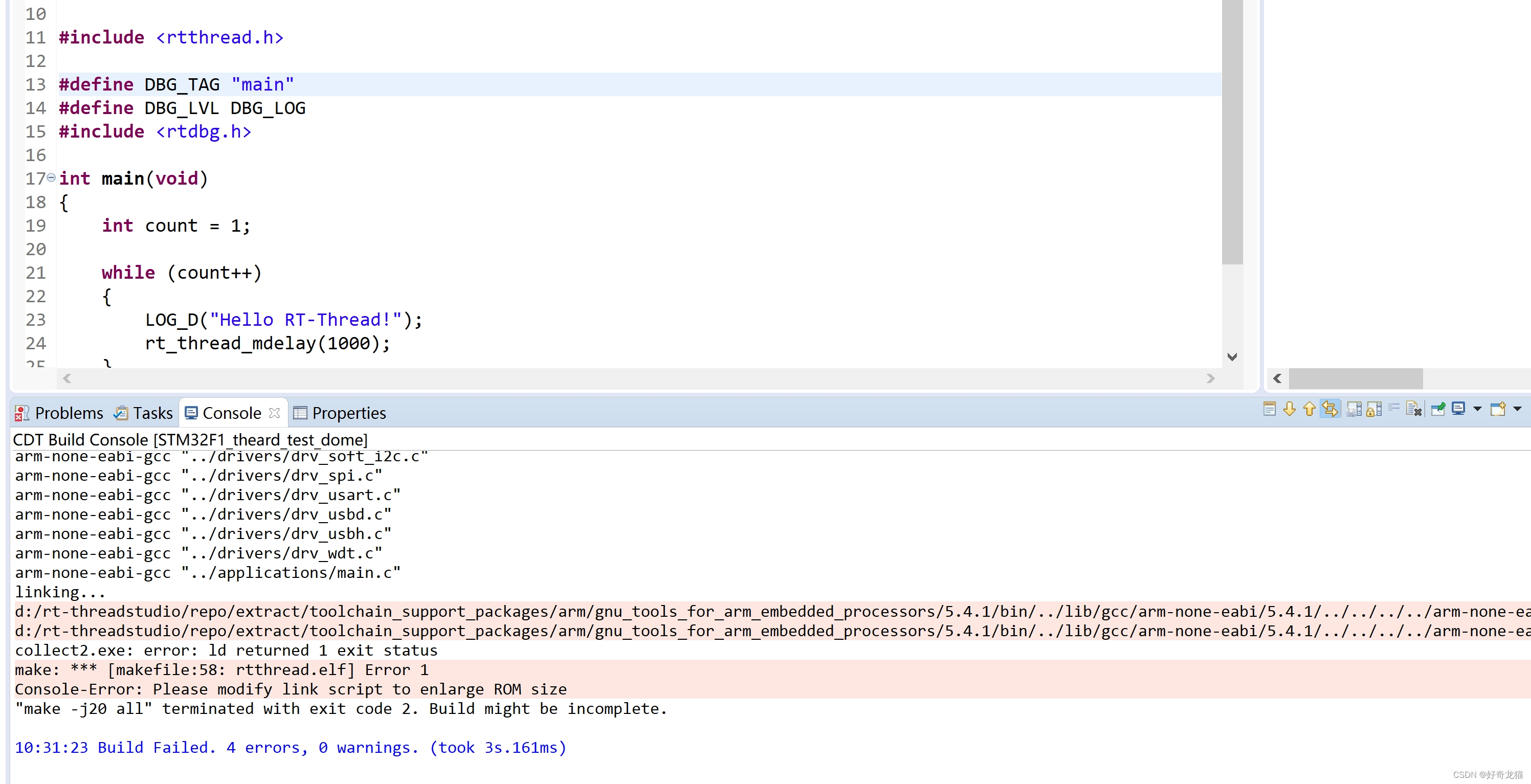Switch to the Problems tab
The height and width of the screenshot is (784, 1531).
(58, 413)
